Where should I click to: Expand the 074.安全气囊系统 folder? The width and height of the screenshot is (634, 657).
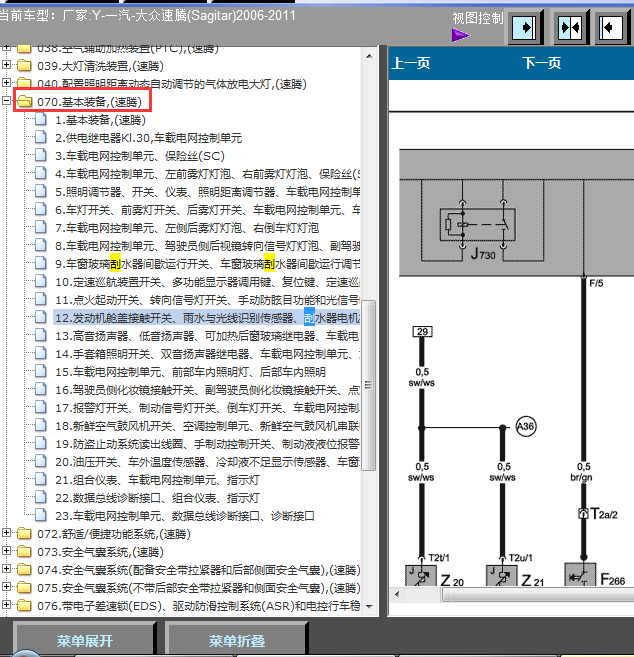[x=6, y=569]
